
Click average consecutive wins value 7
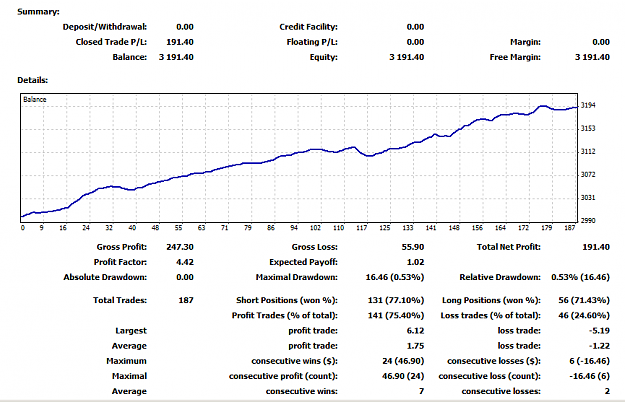[421, 391]
